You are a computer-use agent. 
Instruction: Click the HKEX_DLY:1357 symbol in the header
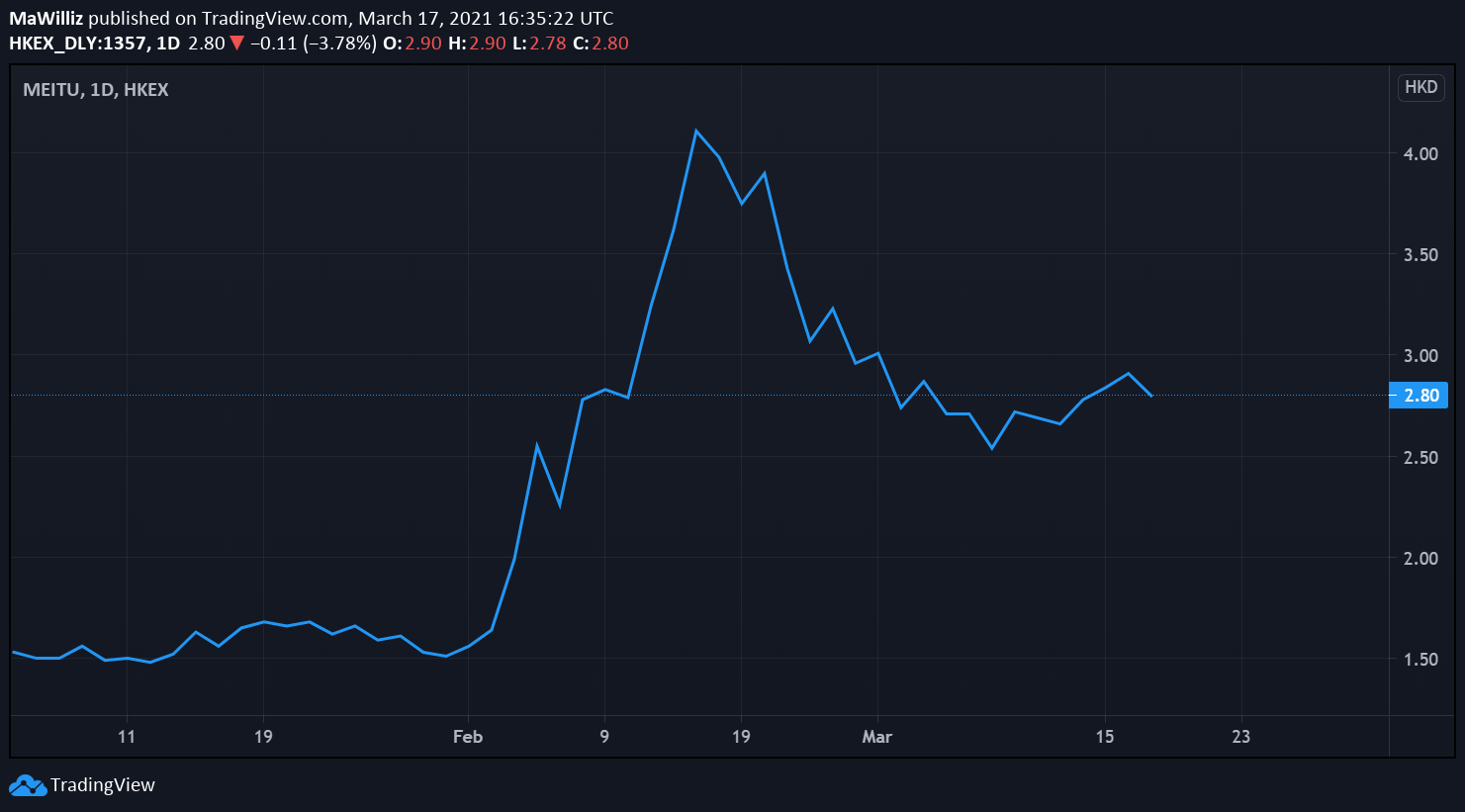79,44
